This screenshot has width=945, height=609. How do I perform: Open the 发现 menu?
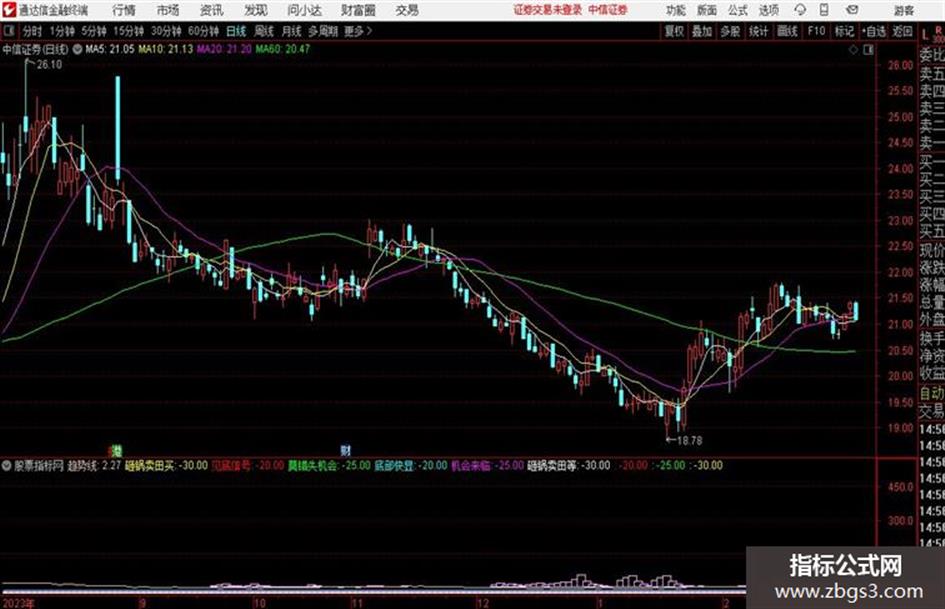coord(256,10)
